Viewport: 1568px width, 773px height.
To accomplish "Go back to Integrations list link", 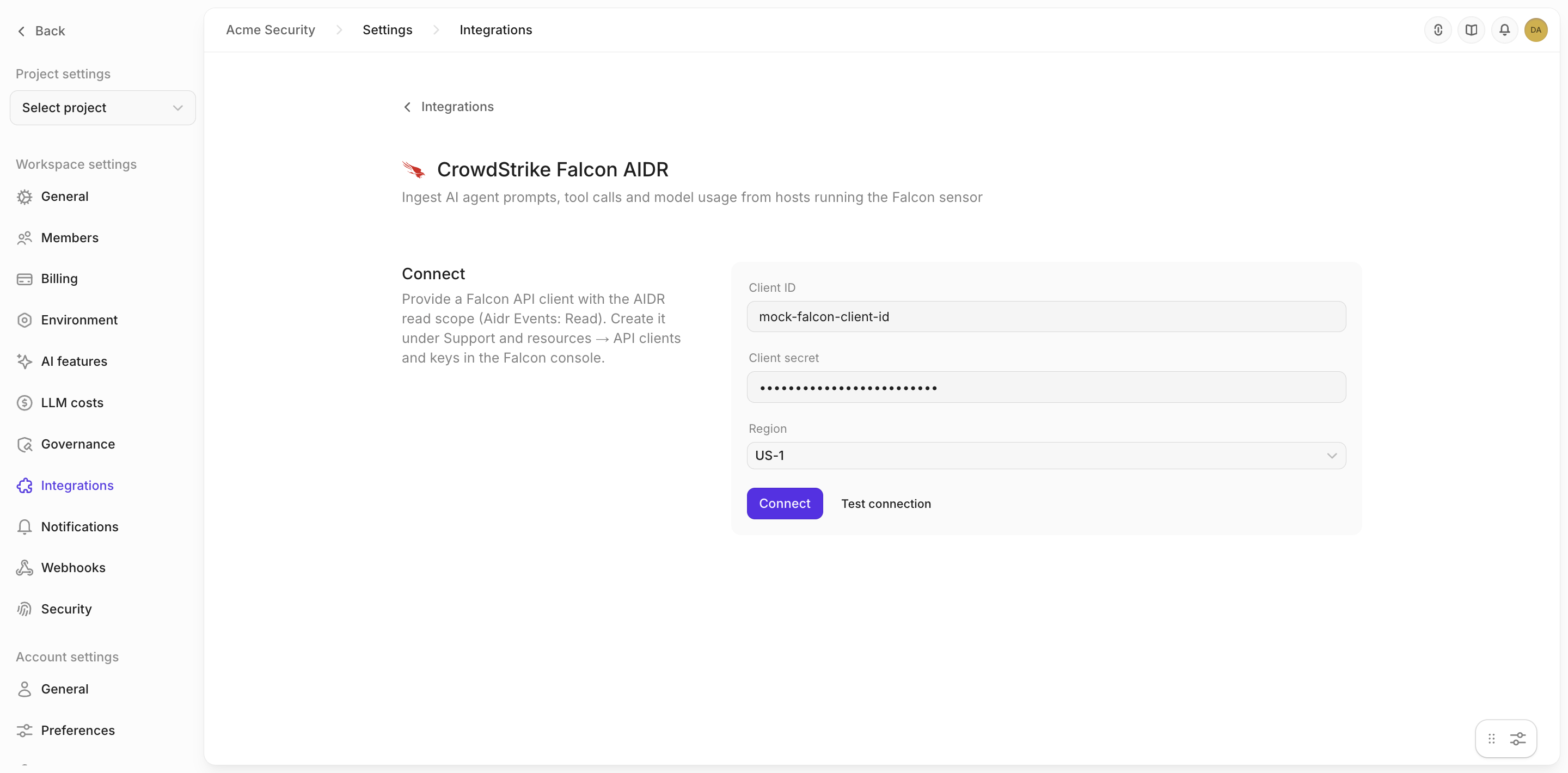I will (449, 107).
